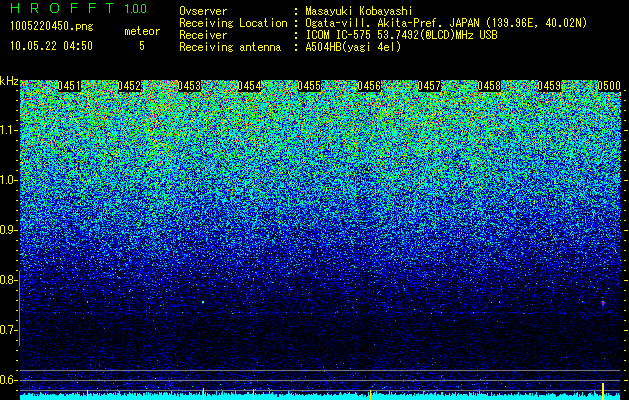Select observer name Masayuki Kobayashi
629x400 pixels.
[x=359, y=11]
